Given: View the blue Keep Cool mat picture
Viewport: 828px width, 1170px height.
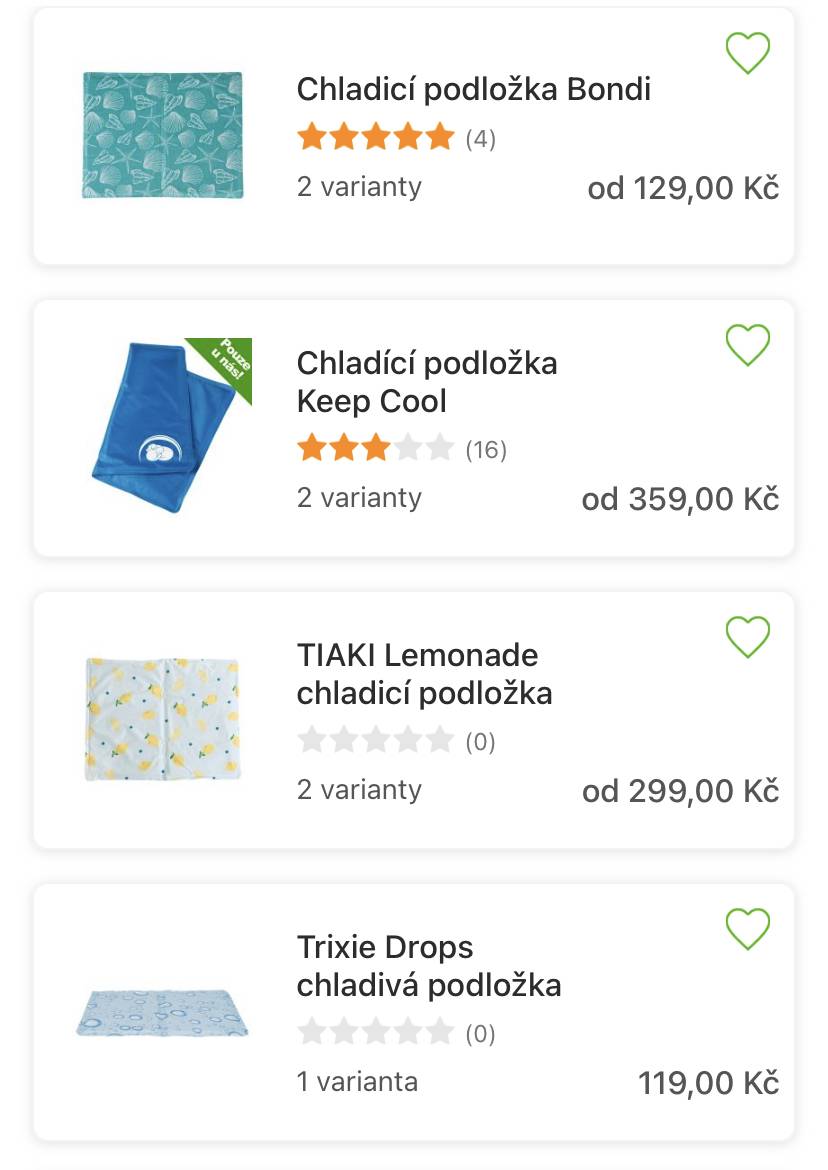Looking at the screenshot, I should tap(170, 426).
